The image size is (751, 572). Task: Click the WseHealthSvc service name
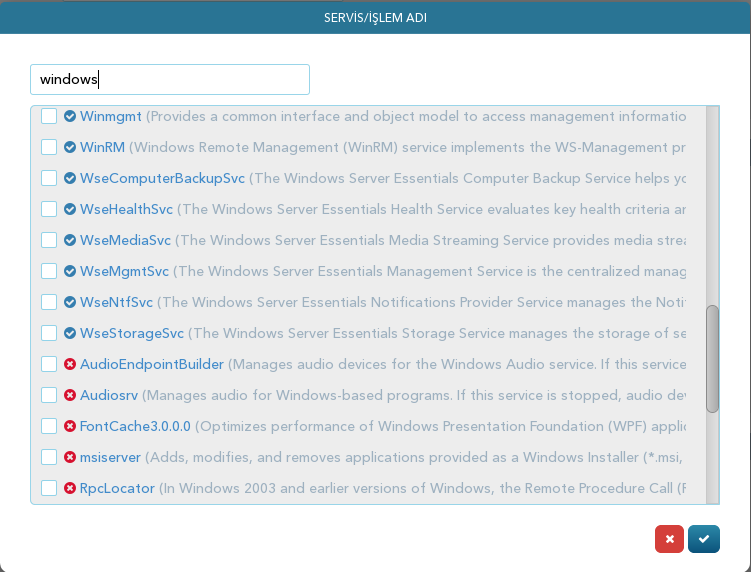tap(126, 209)
